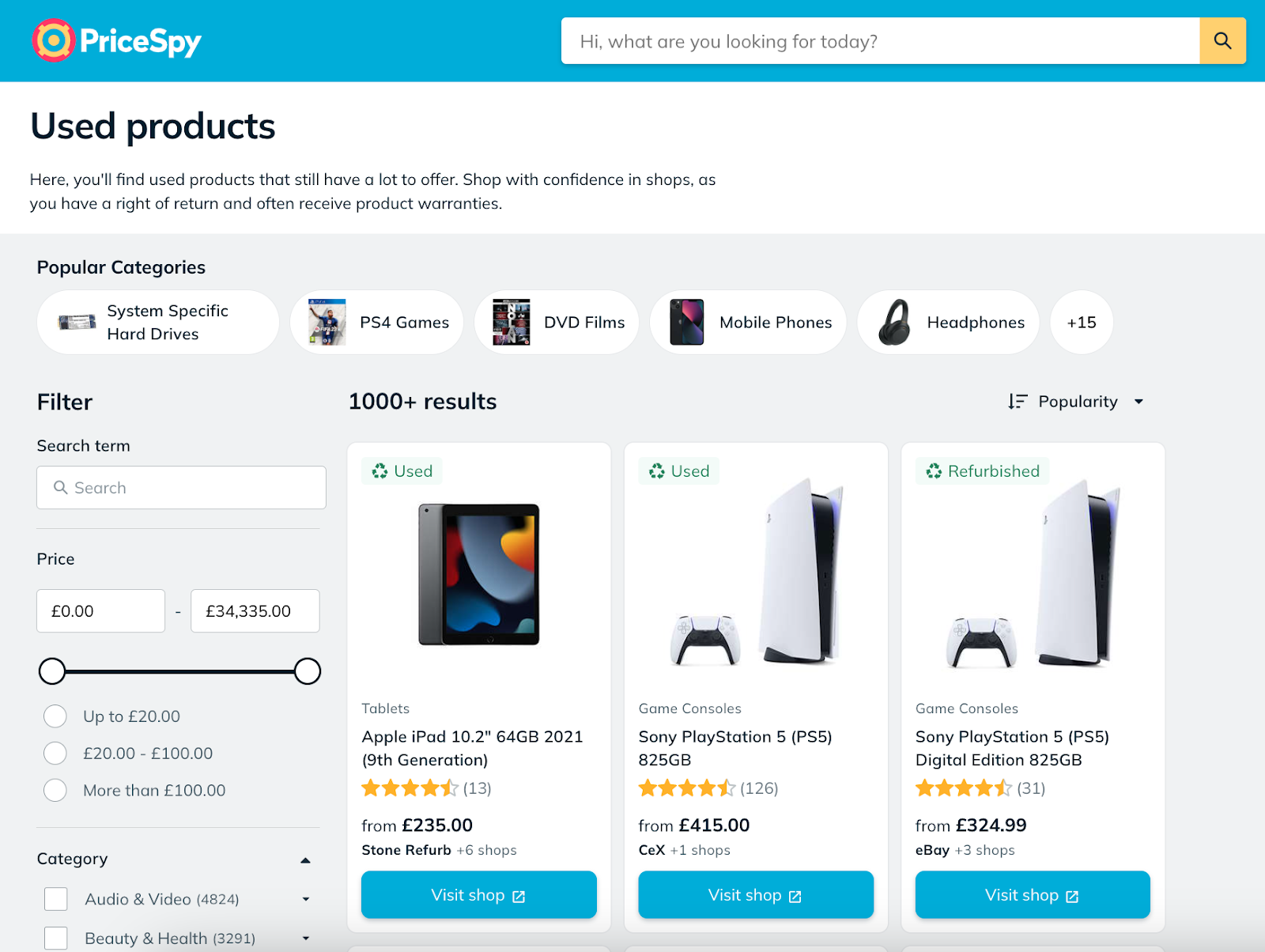Click the yellow search magnifier button
Image resolution: width=1265 pixels, height=952 pixels.
[1222, 41]
